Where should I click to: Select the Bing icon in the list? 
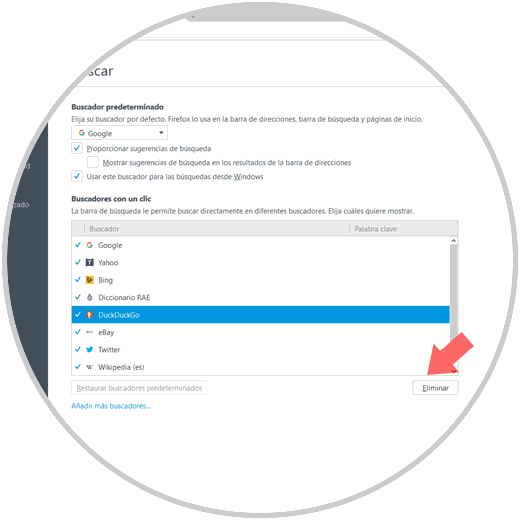coord(89,280)
